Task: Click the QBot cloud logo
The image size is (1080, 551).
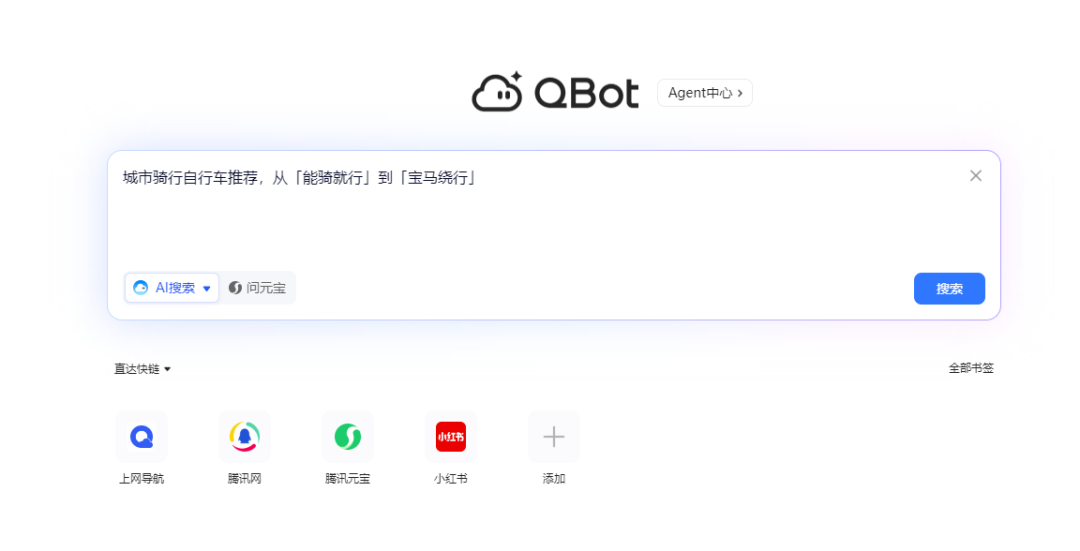Action: click(x=497, y=92)
